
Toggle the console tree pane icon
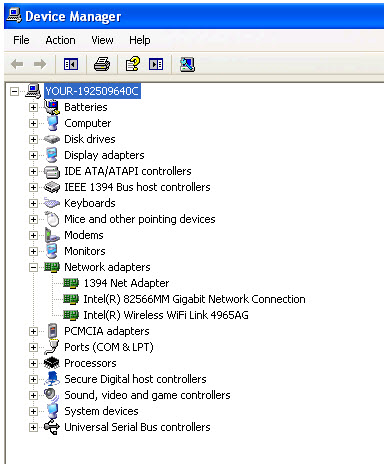click(x=71, y=64)
